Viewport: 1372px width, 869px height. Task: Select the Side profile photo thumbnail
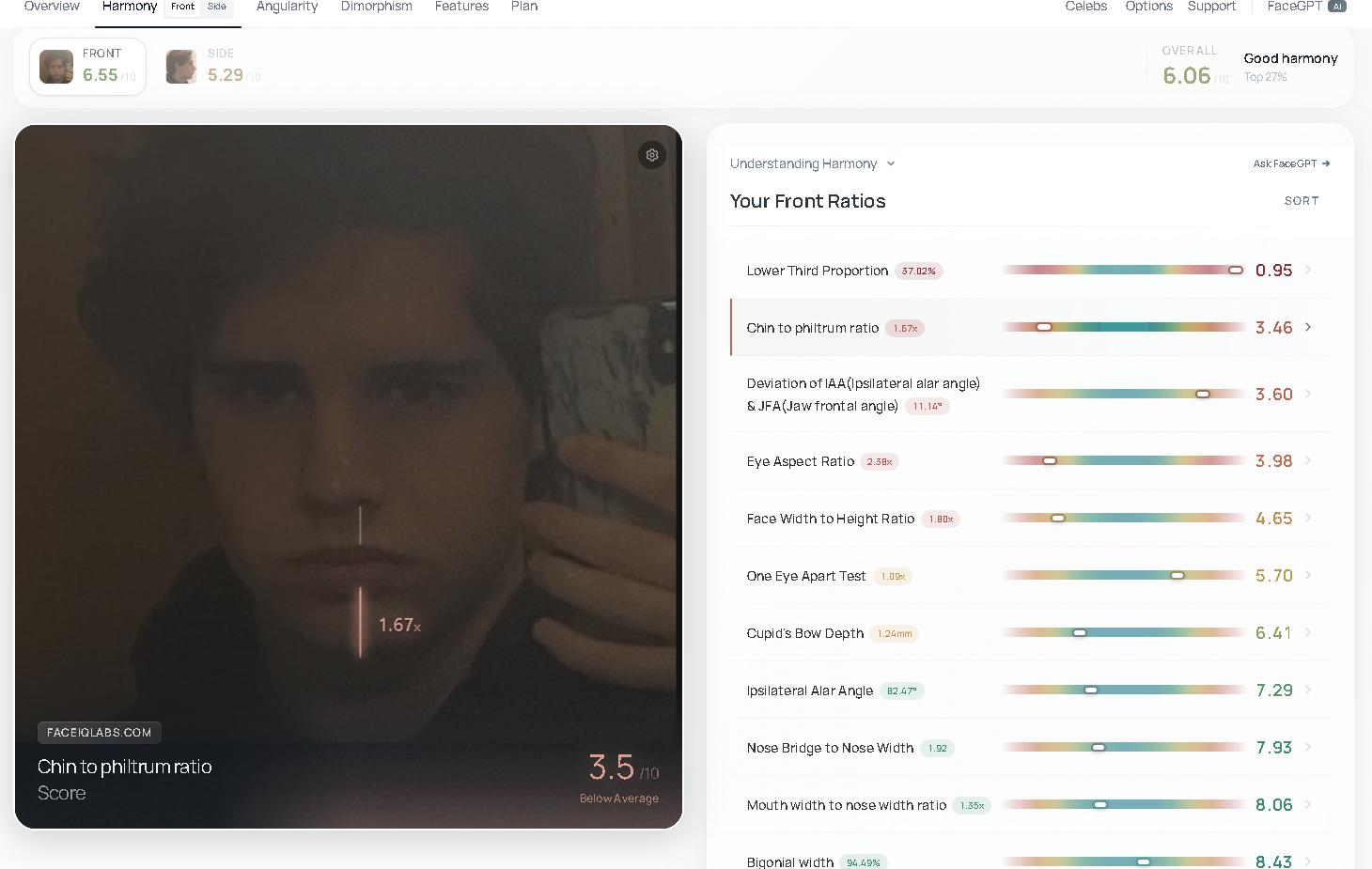(181, 67)
